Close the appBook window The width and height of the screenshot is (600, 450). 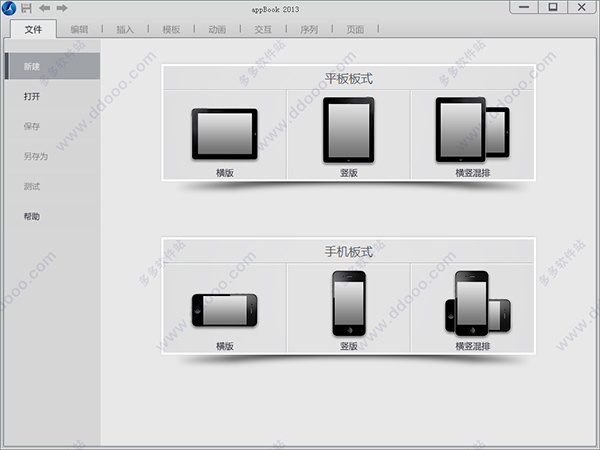point(582,7)
